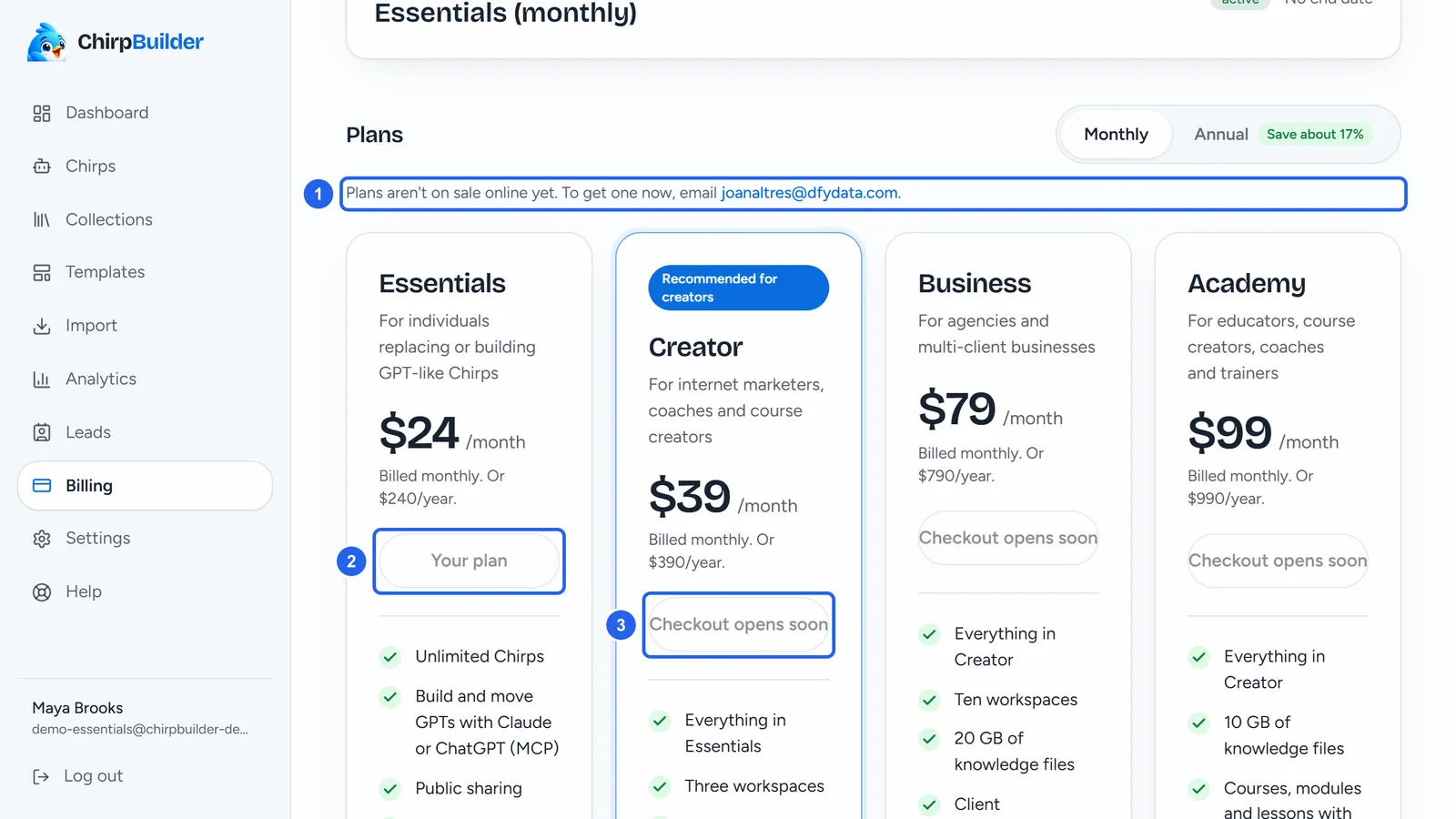
Task: Click the Templates layout icon
Action: [x=42, y=272]
